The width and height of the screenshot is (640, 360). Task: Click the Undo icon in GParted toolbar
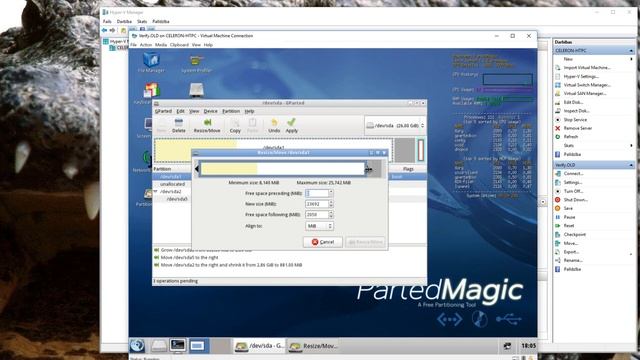[274, 125]
